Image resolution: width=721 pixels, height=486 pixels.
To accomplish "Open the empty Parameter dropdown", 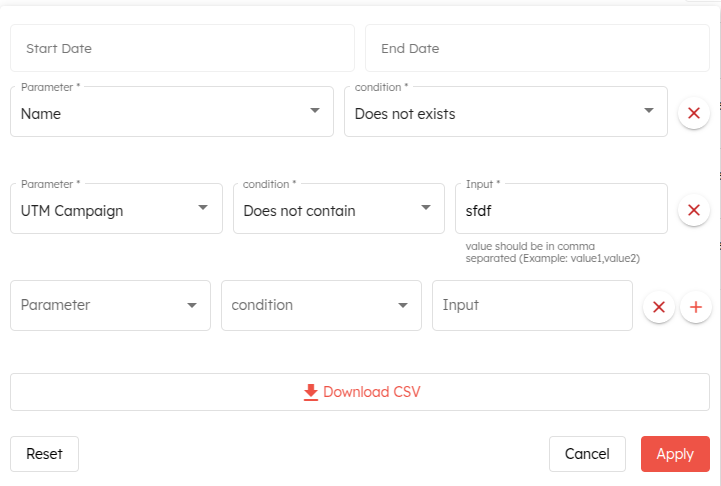I will click(110, 305).
